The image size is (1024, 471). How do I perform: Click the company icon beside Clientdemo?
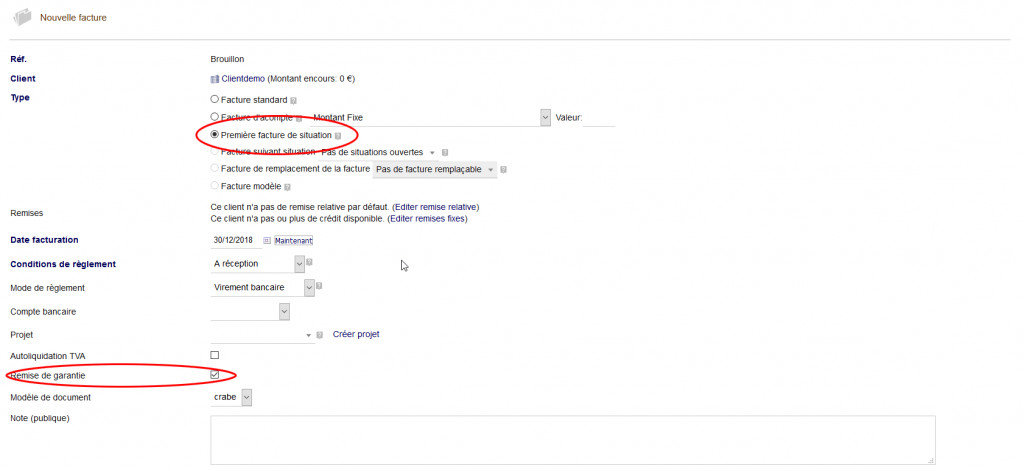(x=214, y=79)
